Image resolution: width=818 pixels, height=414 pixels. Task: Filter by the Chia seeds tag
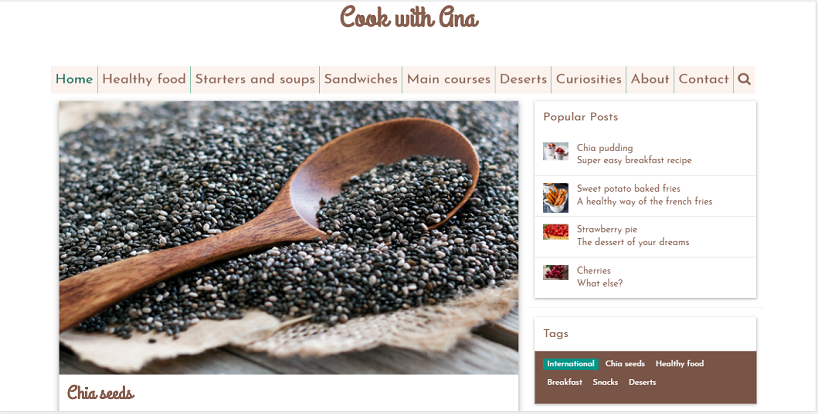point(625,364)
